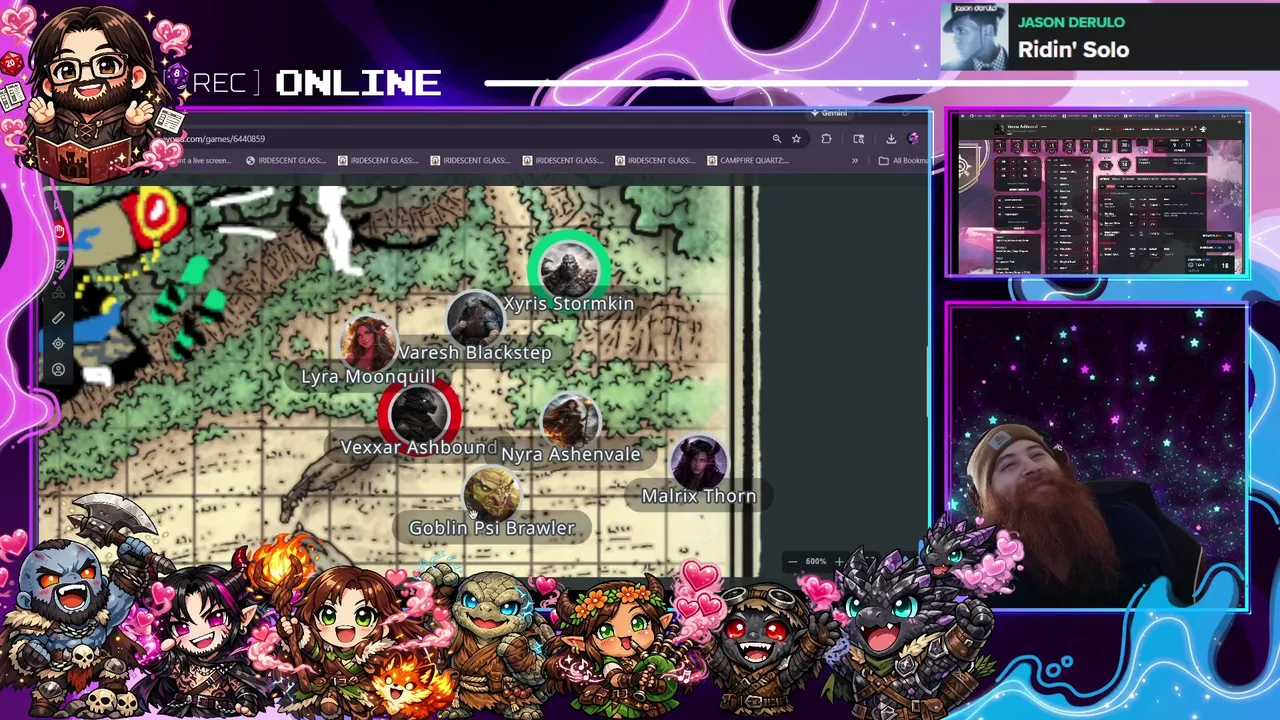1280x720 pixels.
Task: Click the Varesh Blackstep name label
Action: pyautogui.click(x=475, y=352)
